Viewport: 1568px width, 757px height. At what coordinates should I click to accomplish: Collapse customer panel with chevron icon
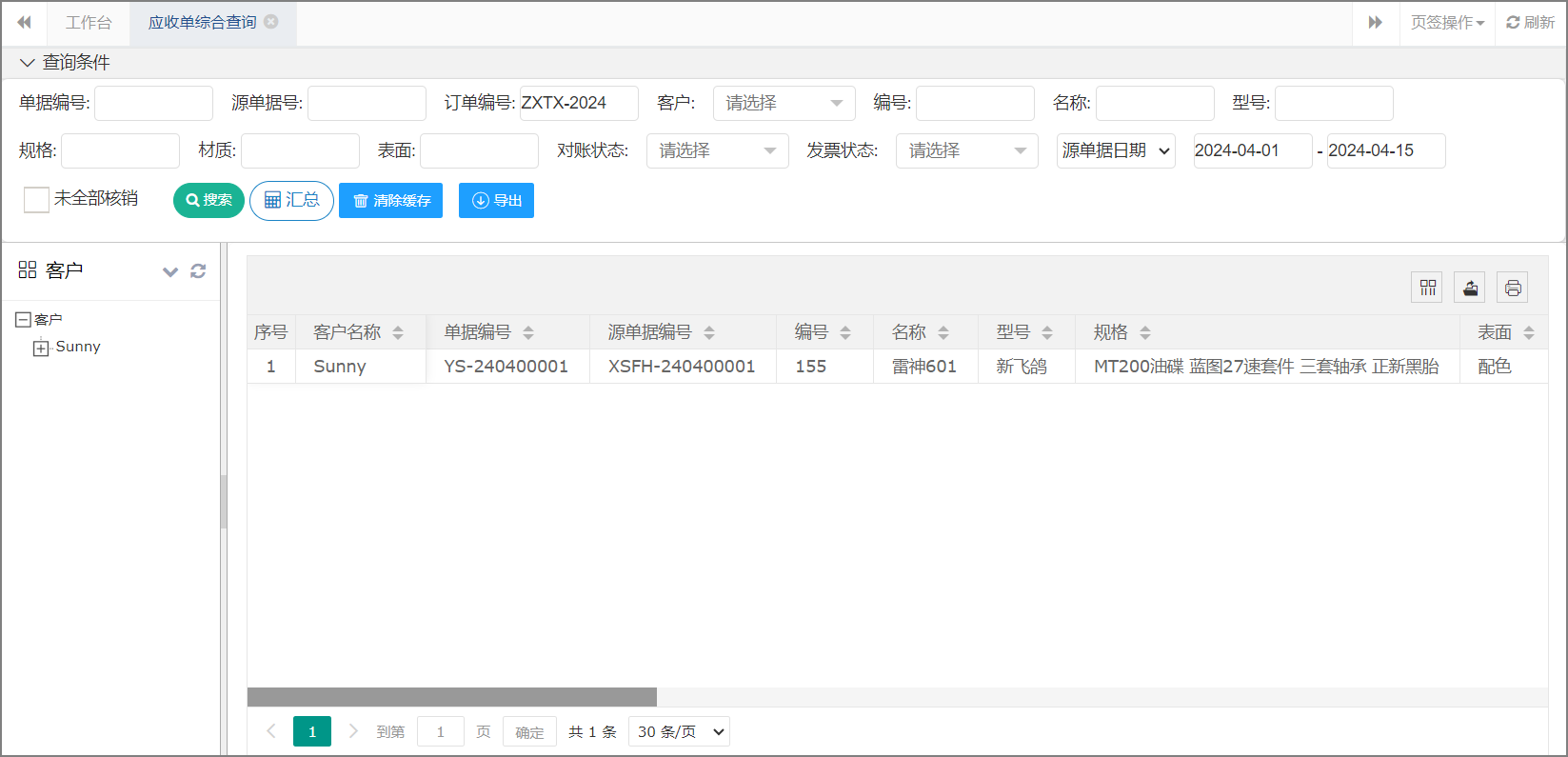pos(170,271)
